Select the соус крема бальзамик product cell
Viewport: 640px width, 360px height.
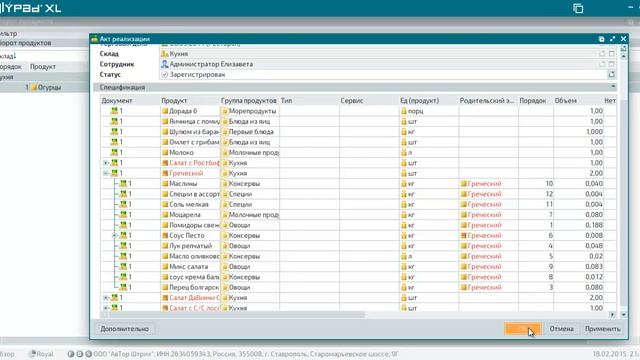[x=190, y=277]
